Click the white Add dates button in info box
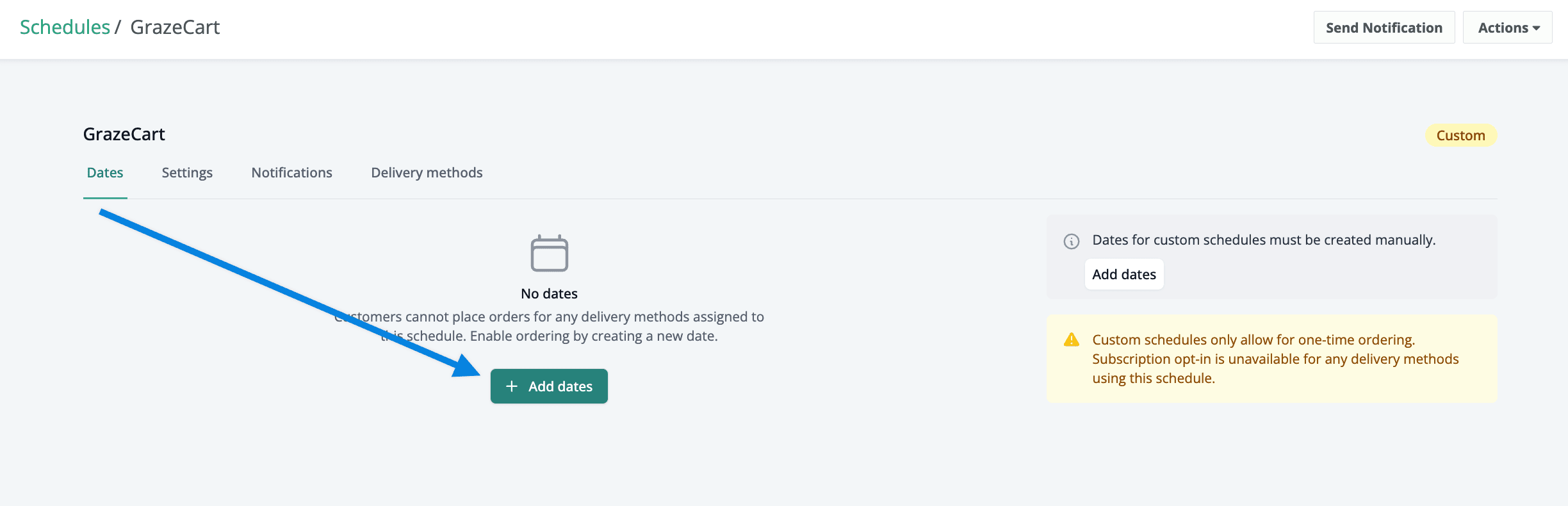 pos(1124,275)
